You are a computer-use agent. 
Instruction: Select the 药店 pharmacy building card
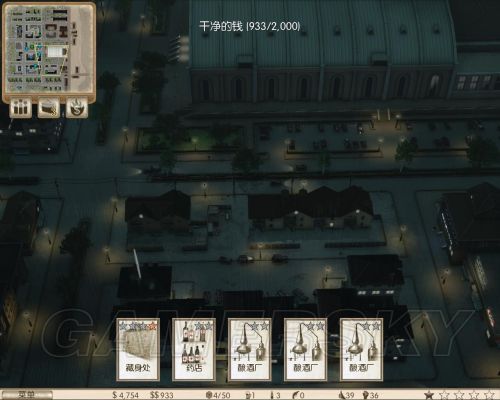tap(194, 349)
